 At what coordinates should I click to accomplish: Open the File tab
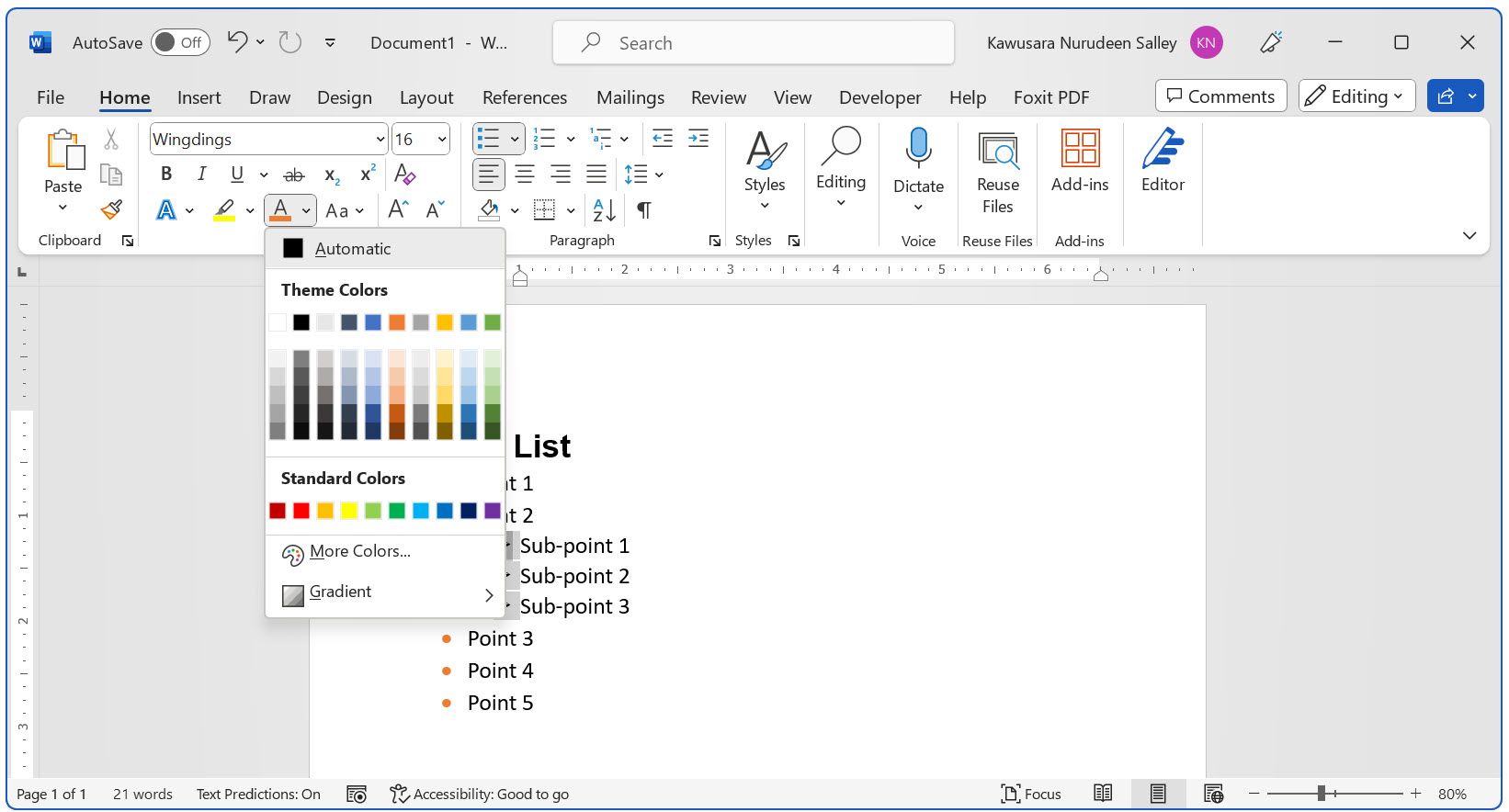click(x=51, y=97)
